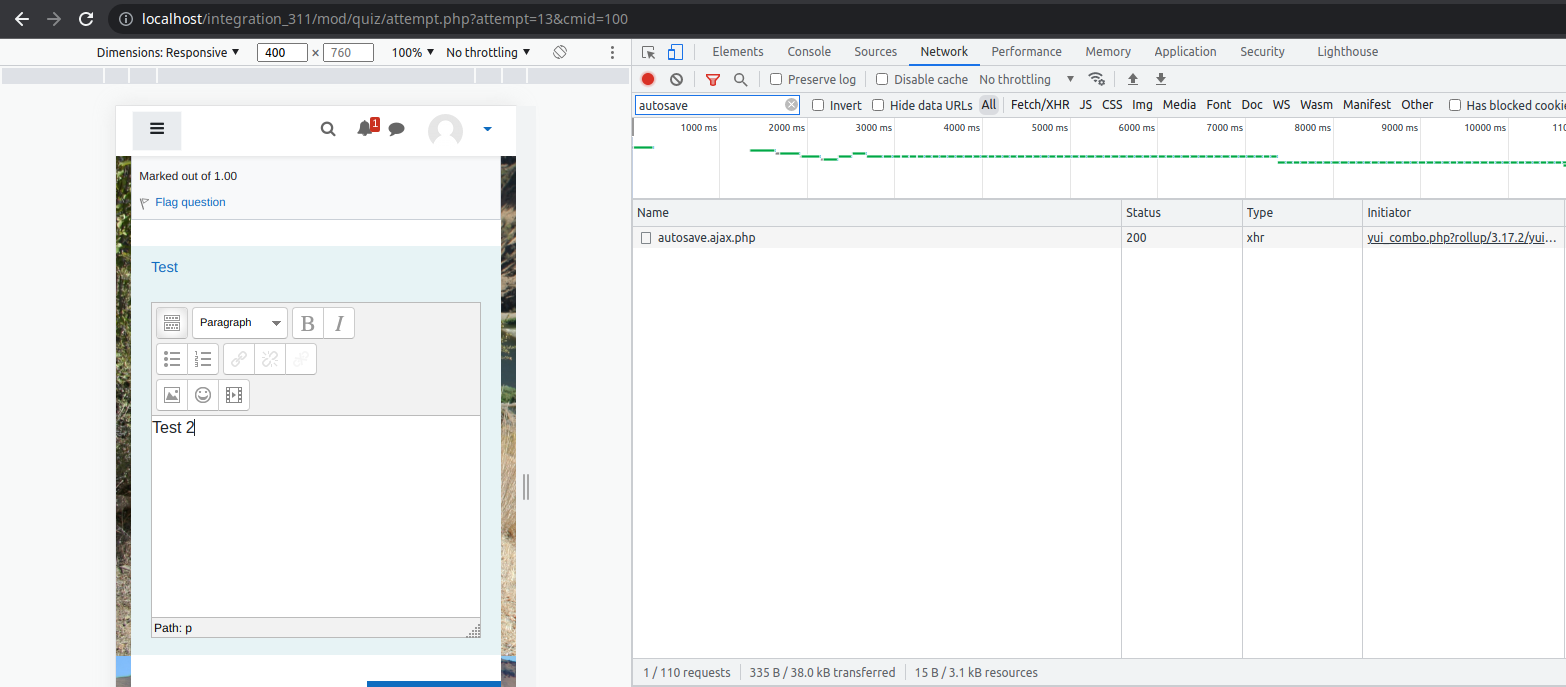Switch to the Console tab
This screenshot has height=687, width=1566.
coord(809,52)
